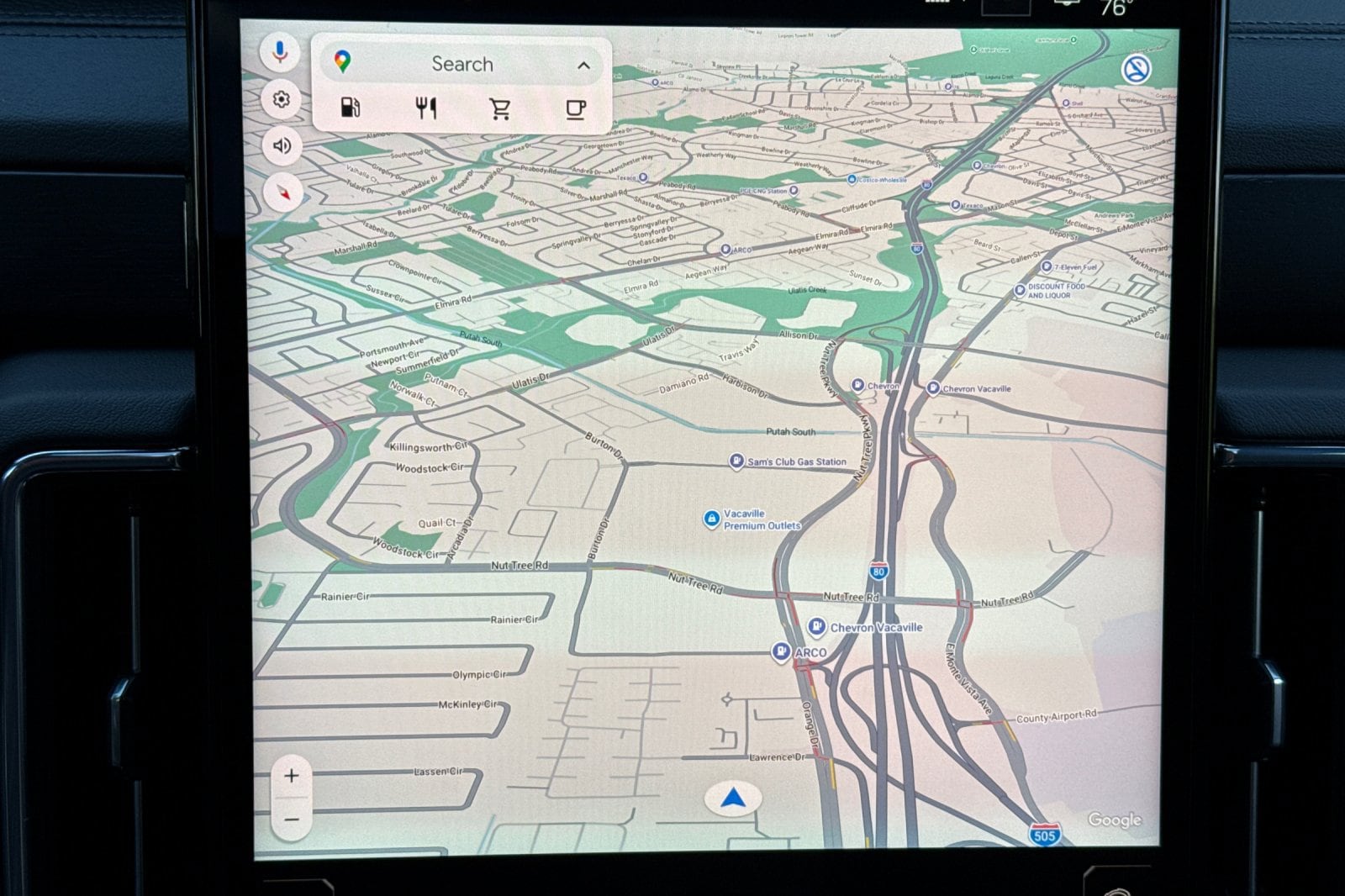Tap the 'Lassen Cir' street label
1345x896 pixels.
click(x=438, y=772)
